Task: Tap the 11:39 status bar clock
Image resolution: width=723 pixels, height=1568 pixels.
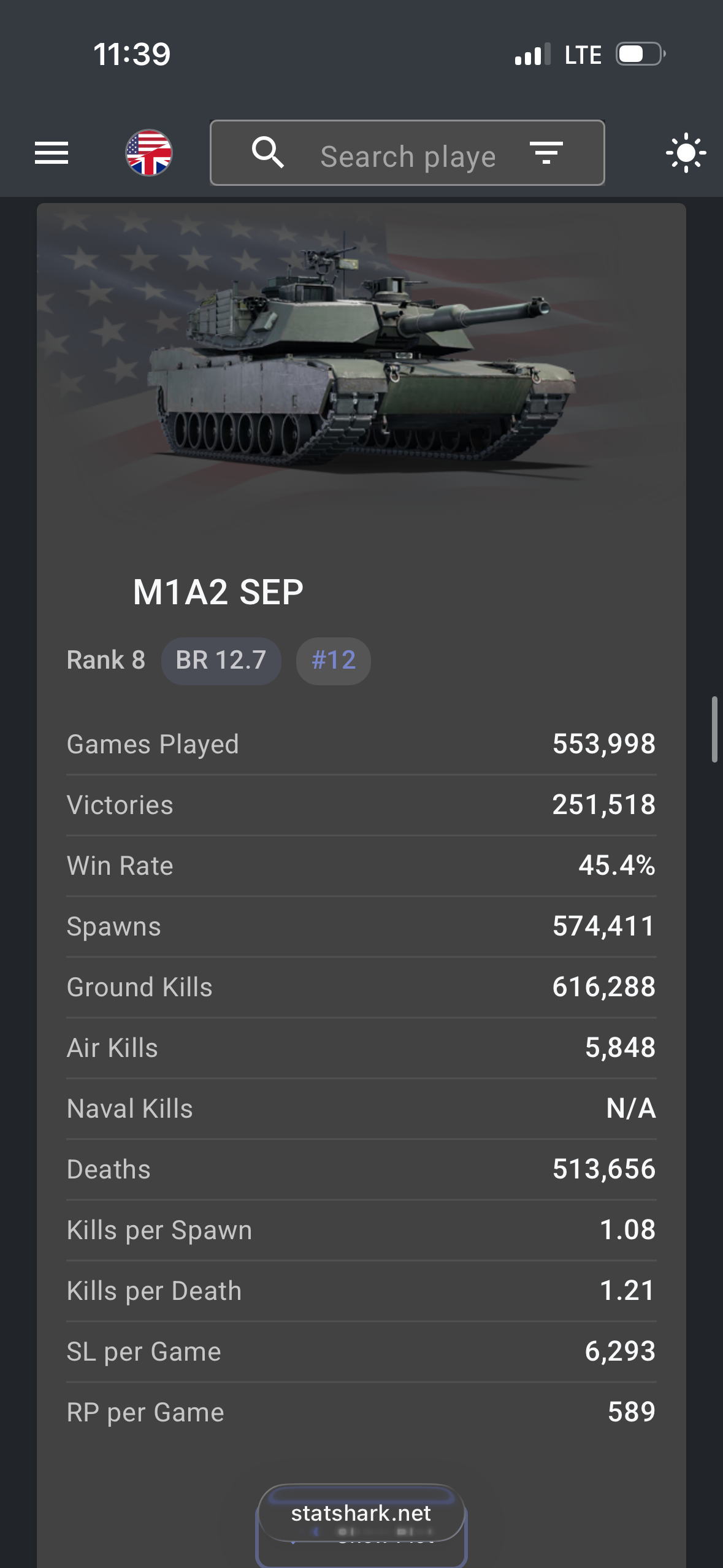Action: click(x=132, y=54)
